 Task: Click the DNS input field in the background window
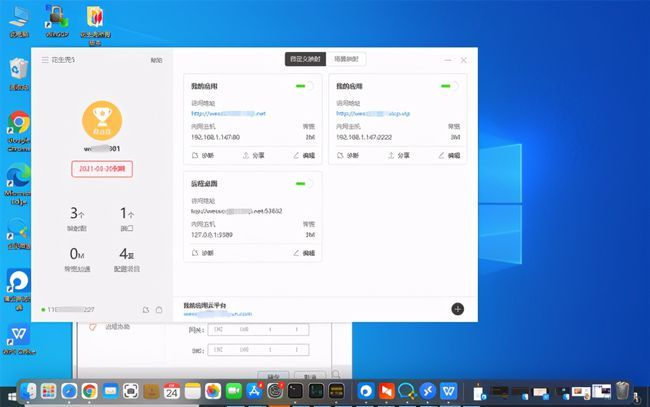tap(258, 350)
